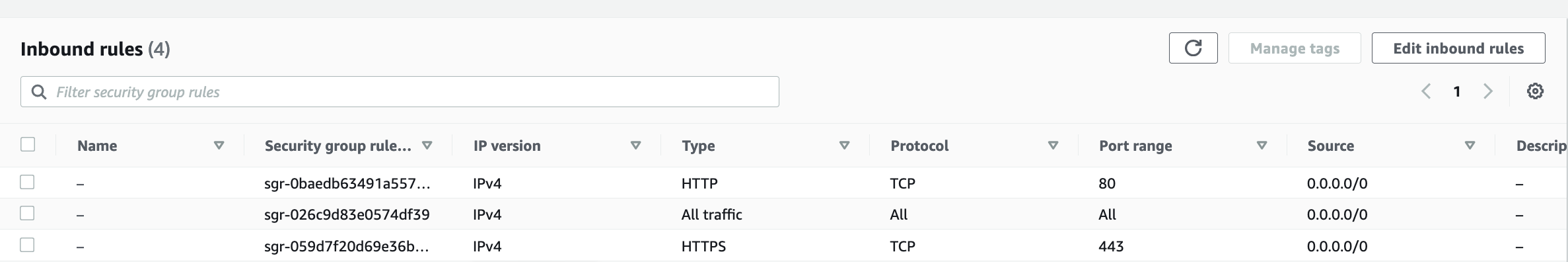
Task: Tick the HTTPS port 443 rule checkbox
Action: pyautogui.click(x=27, y=245)
